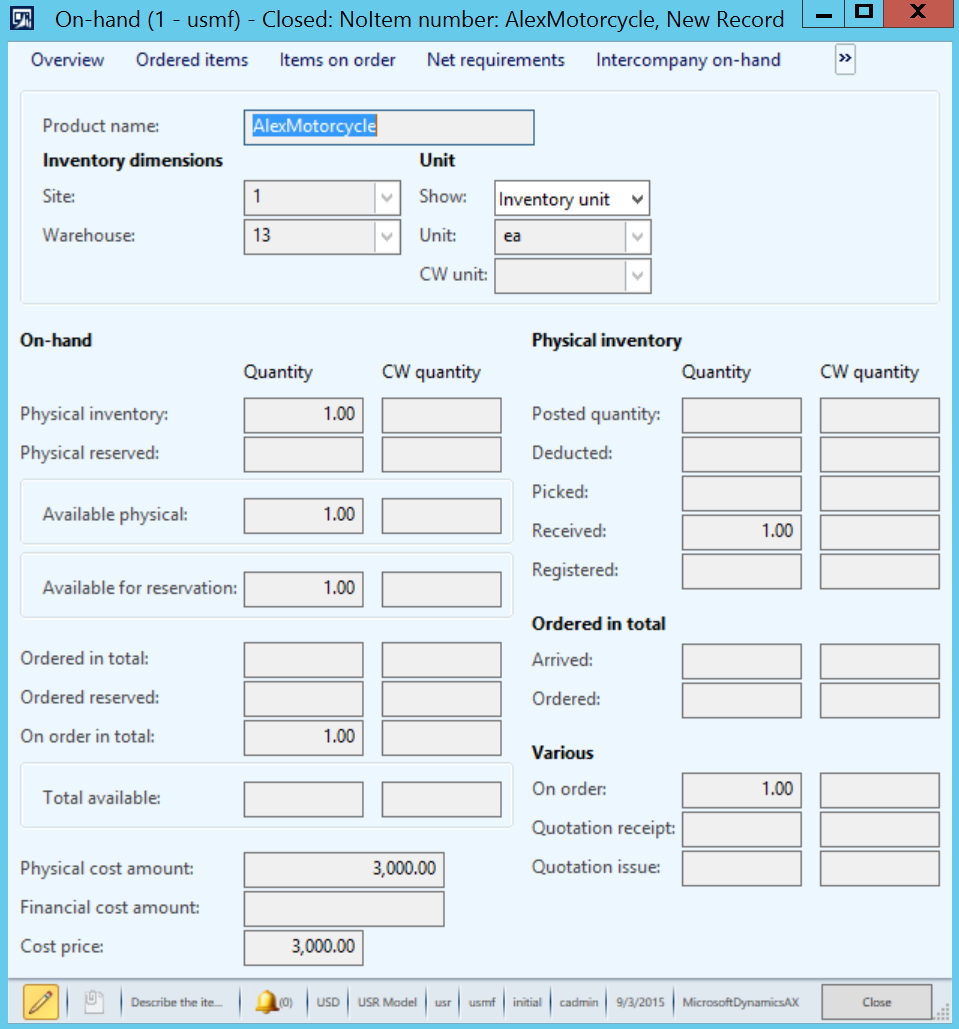Open the Site dropdown
Screen dimensions: 959x1029
387,198
